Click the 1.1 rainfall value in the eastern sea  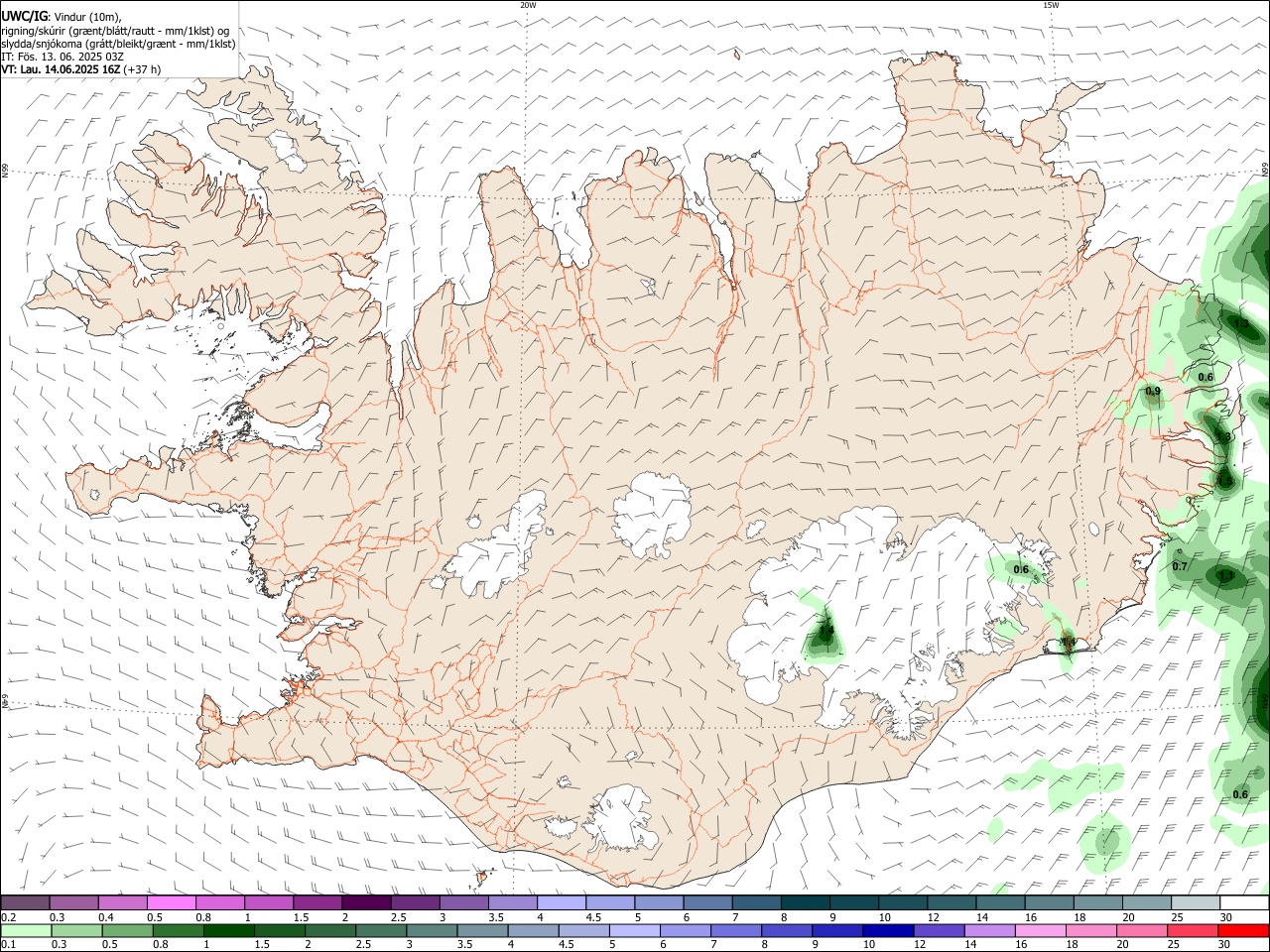[1226, 576]
